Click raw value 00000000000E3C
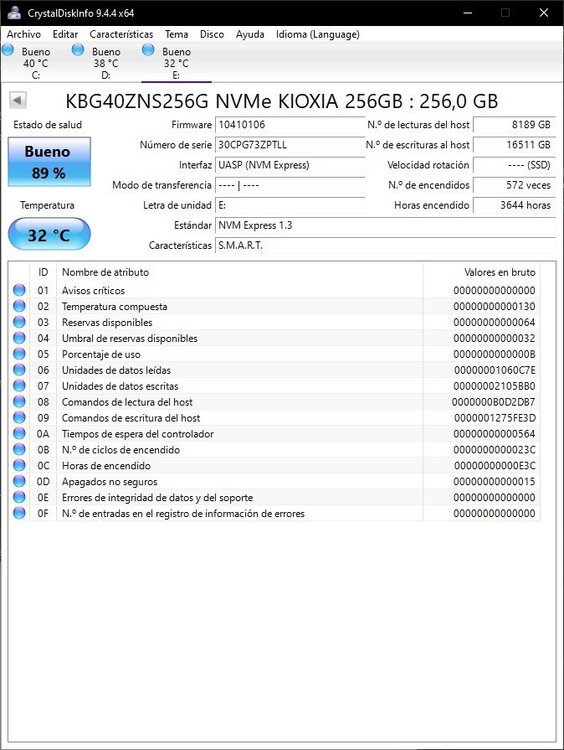Image resolution: width=564 pixels, height=750 pixels. tap(495, 466)
